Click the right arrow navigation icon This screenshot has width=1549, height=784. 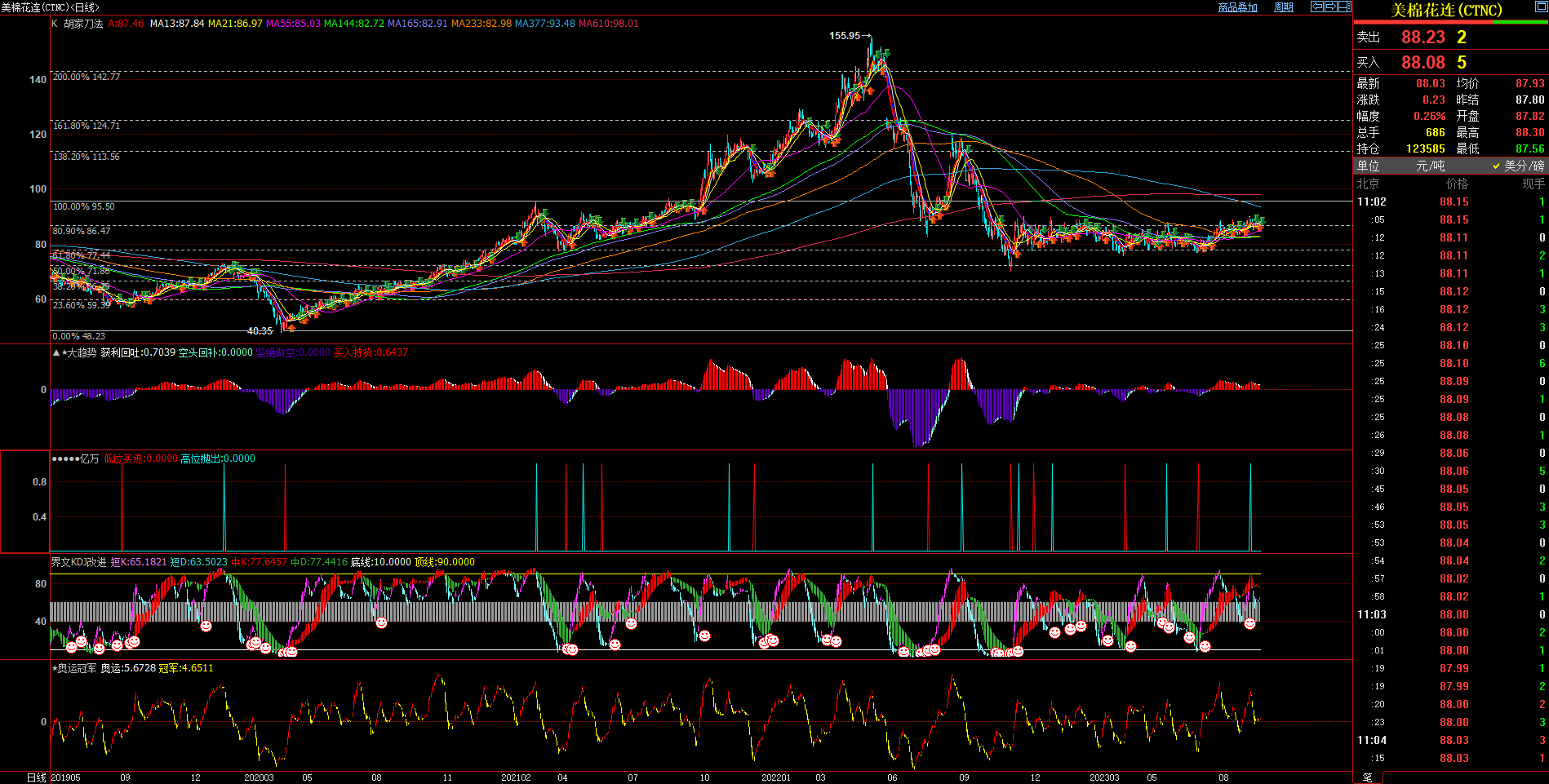1330,7
